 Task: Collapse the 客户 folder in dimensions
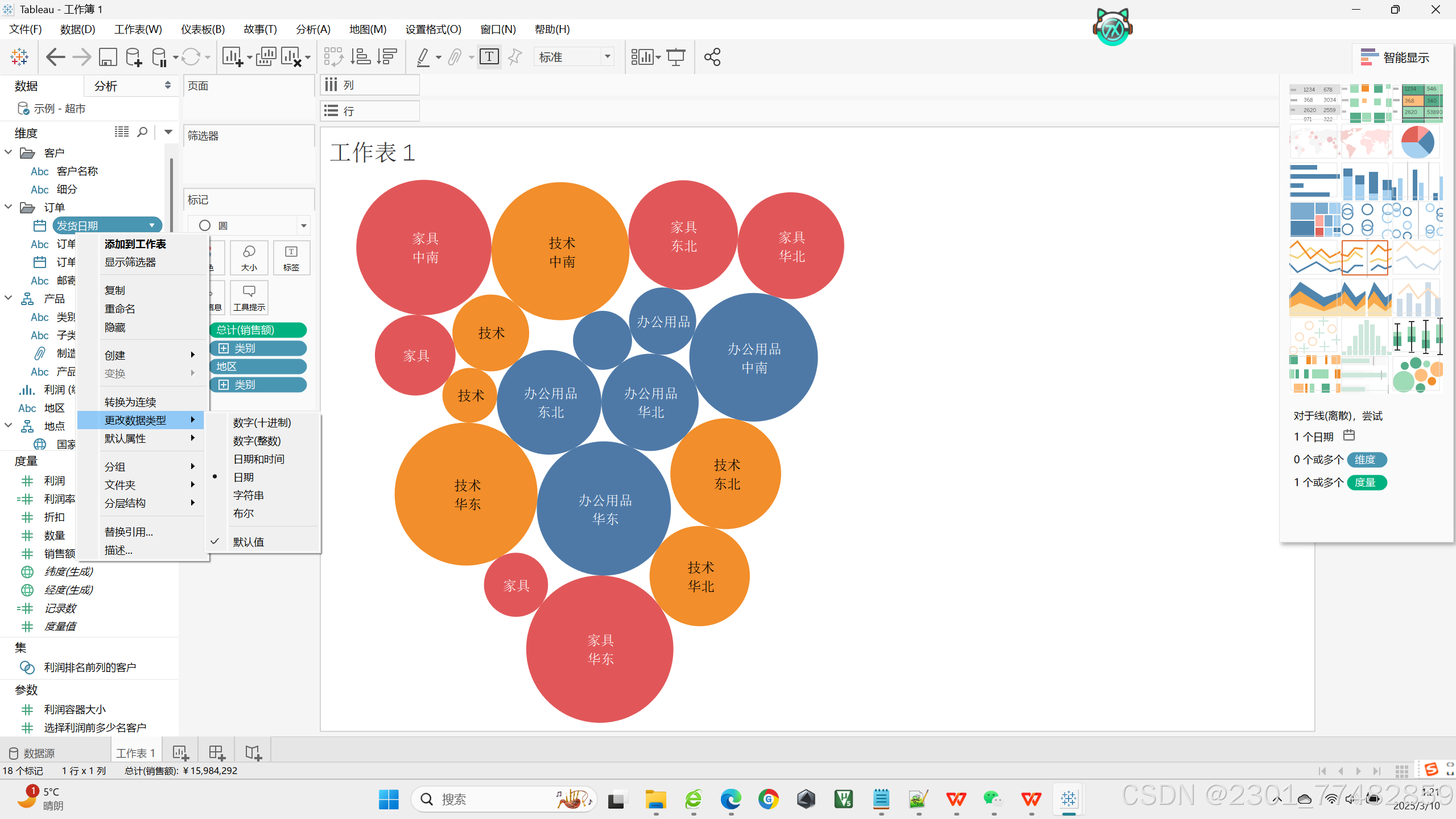pyautogui.click(x=9, y=153)
